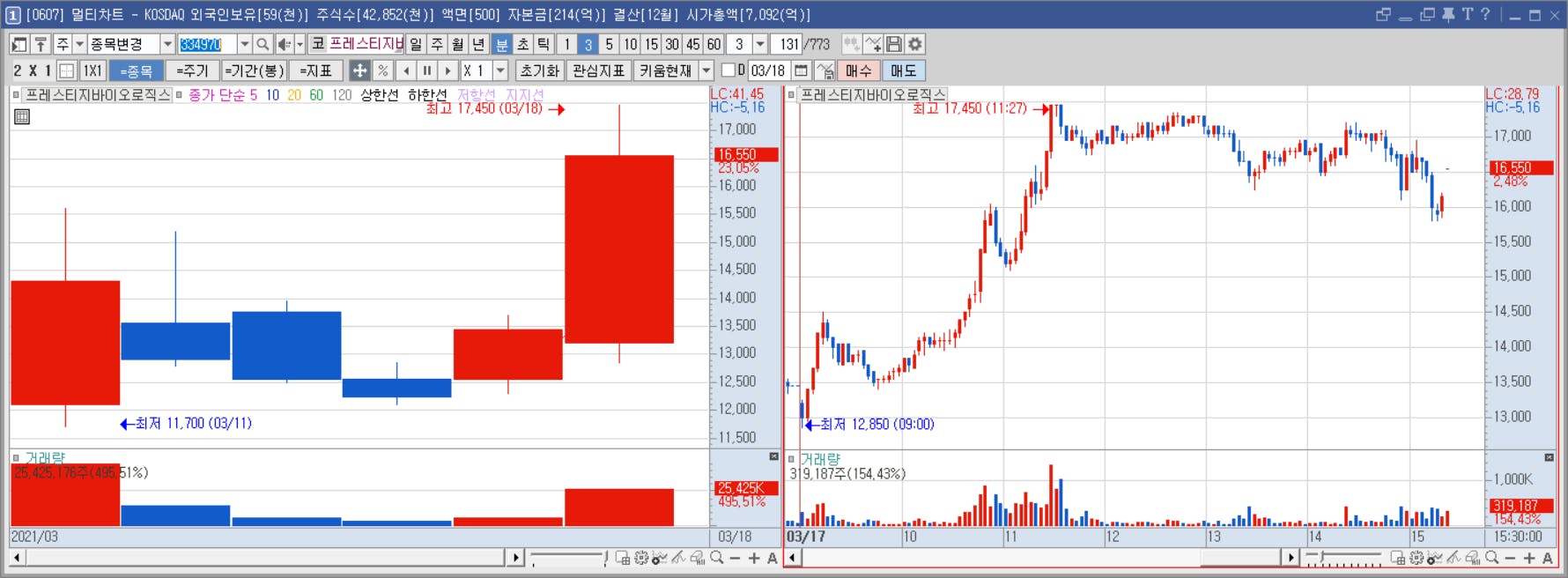The image size is (1568, 578).
Task: Switch to the 일 daily period
Action: pos(416,44)
